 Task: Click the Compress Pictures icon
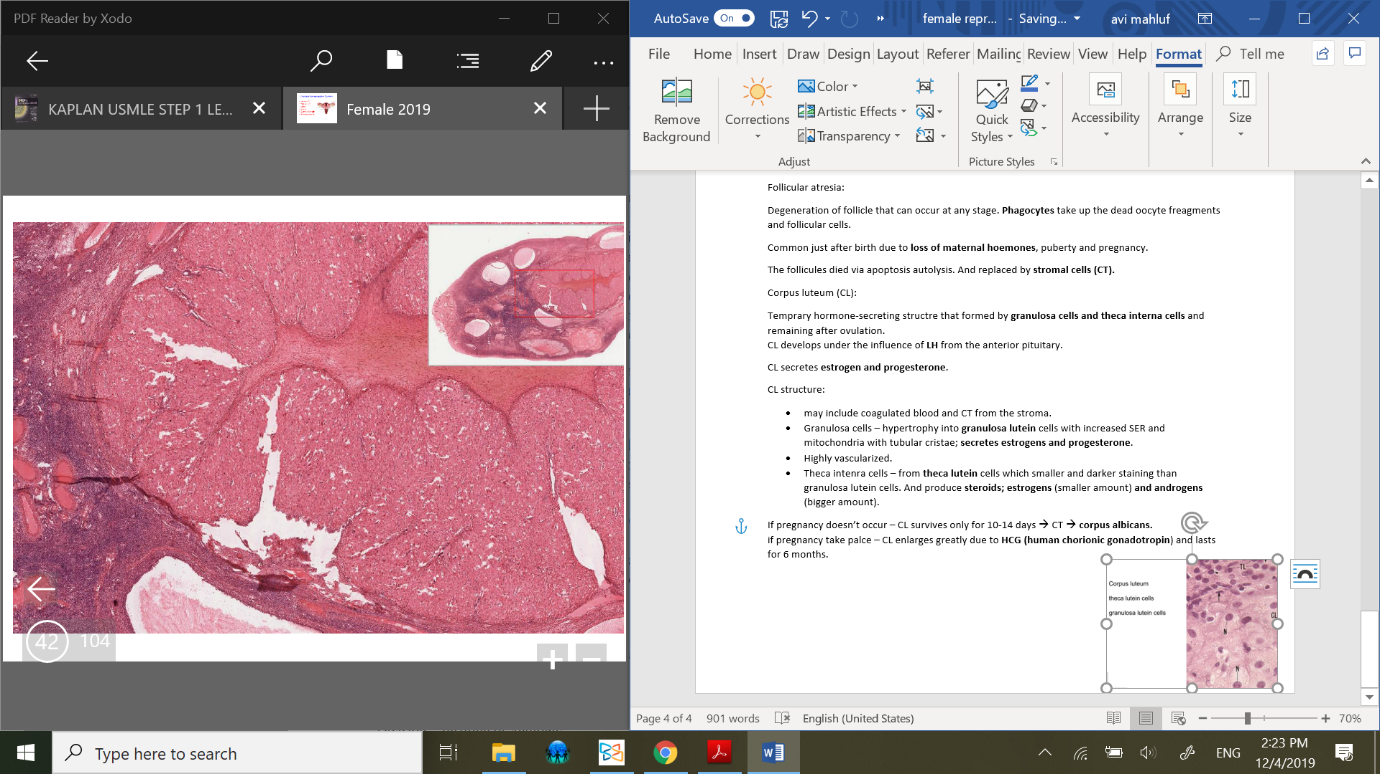click(925, 87)
